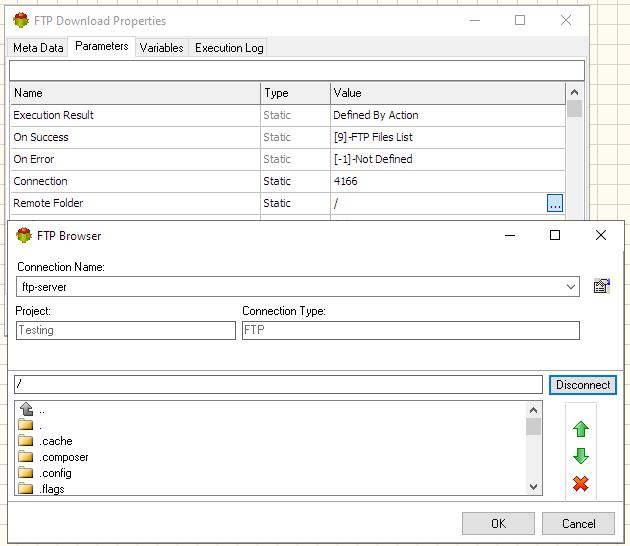The image size is (630, 546).
Task: Select the .composer folder
Action: pos(53,457)
